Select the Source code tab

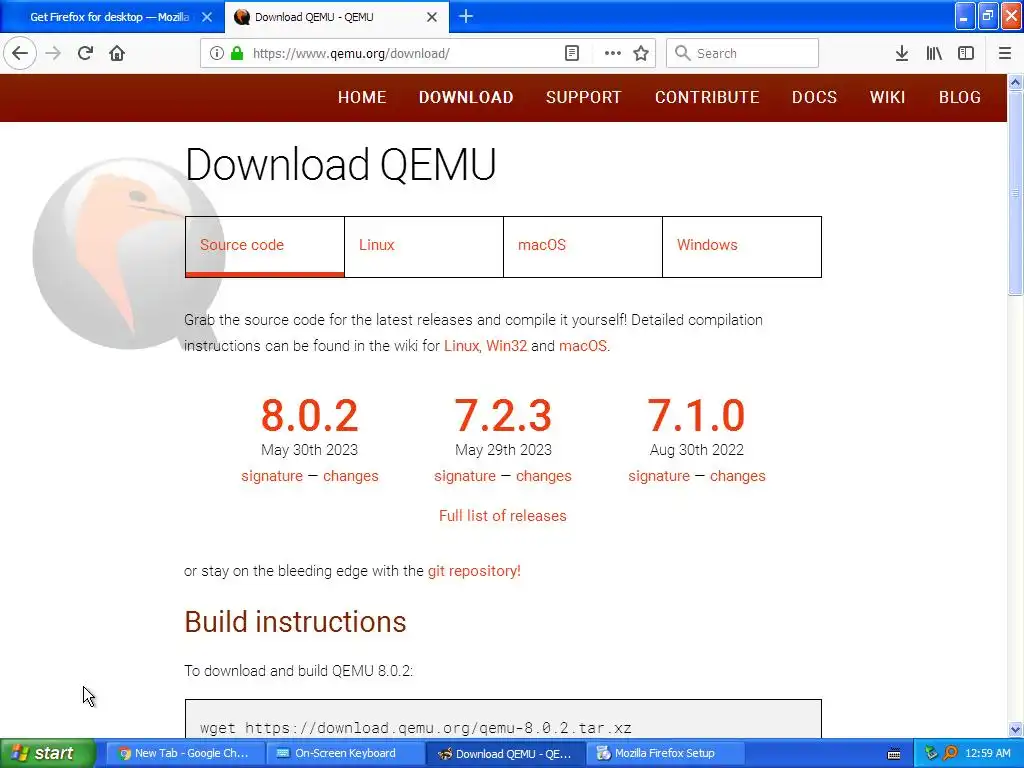click(264, 247)
